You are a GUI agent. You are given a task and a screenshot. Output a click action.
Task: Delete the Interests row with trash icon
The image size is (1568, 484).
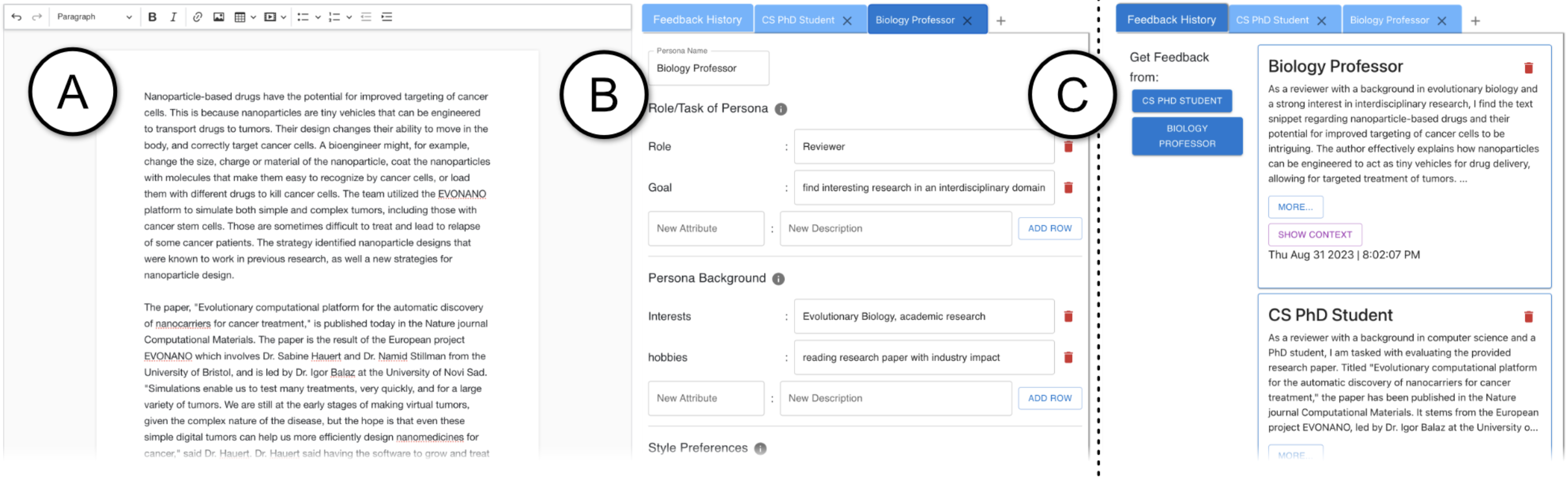pos(1068,316)
